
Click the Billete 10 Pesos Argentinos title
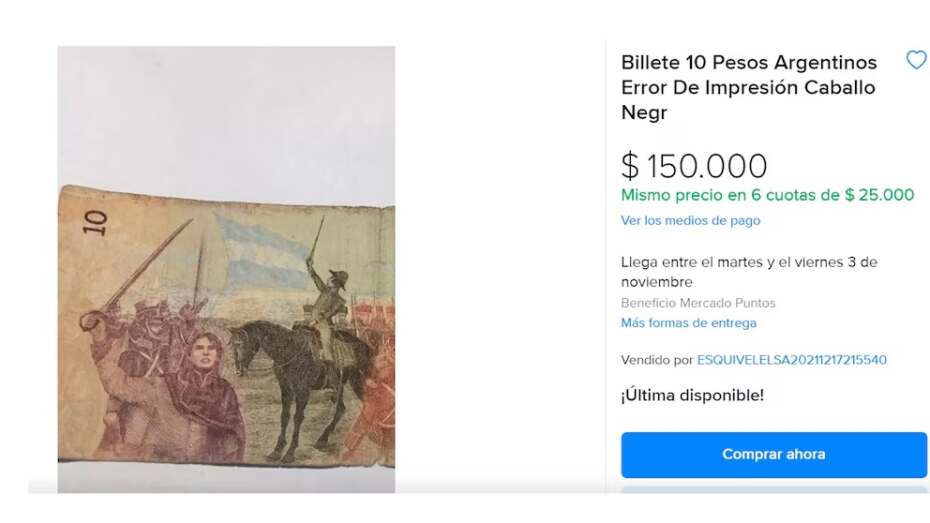click(749, 62)
